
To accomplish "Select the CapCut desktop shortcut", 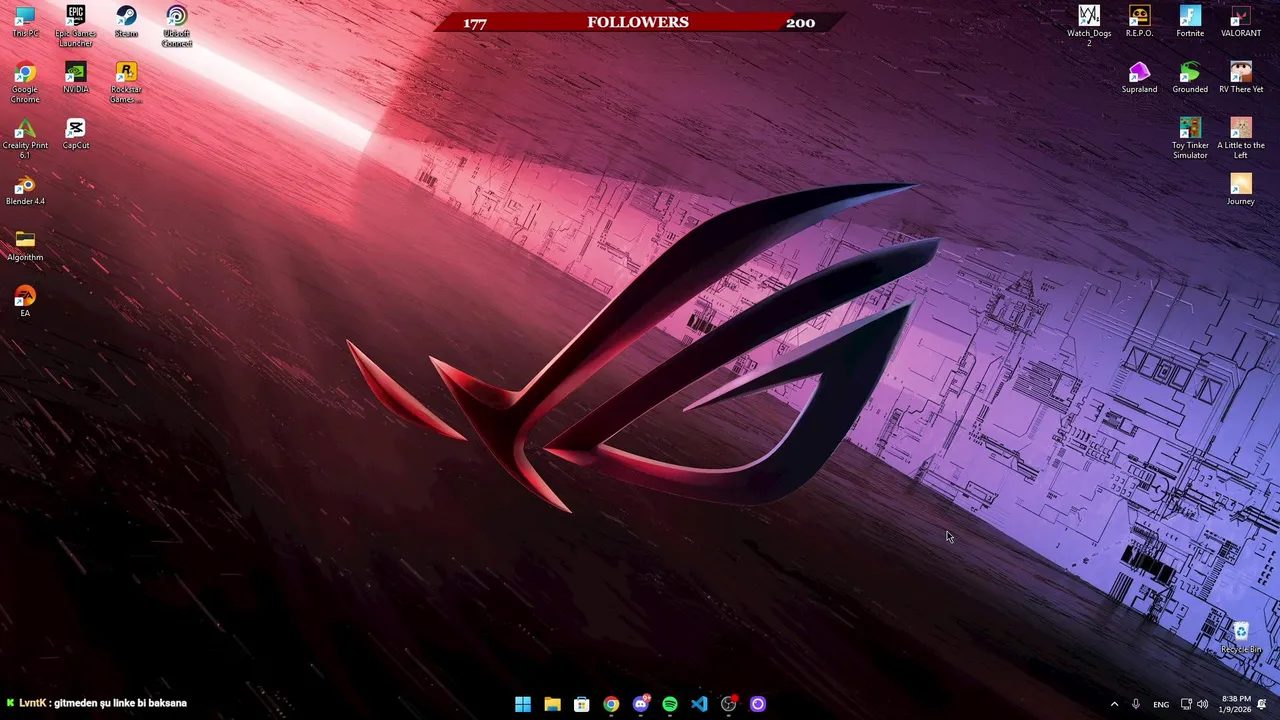I will tap(76, 134).
